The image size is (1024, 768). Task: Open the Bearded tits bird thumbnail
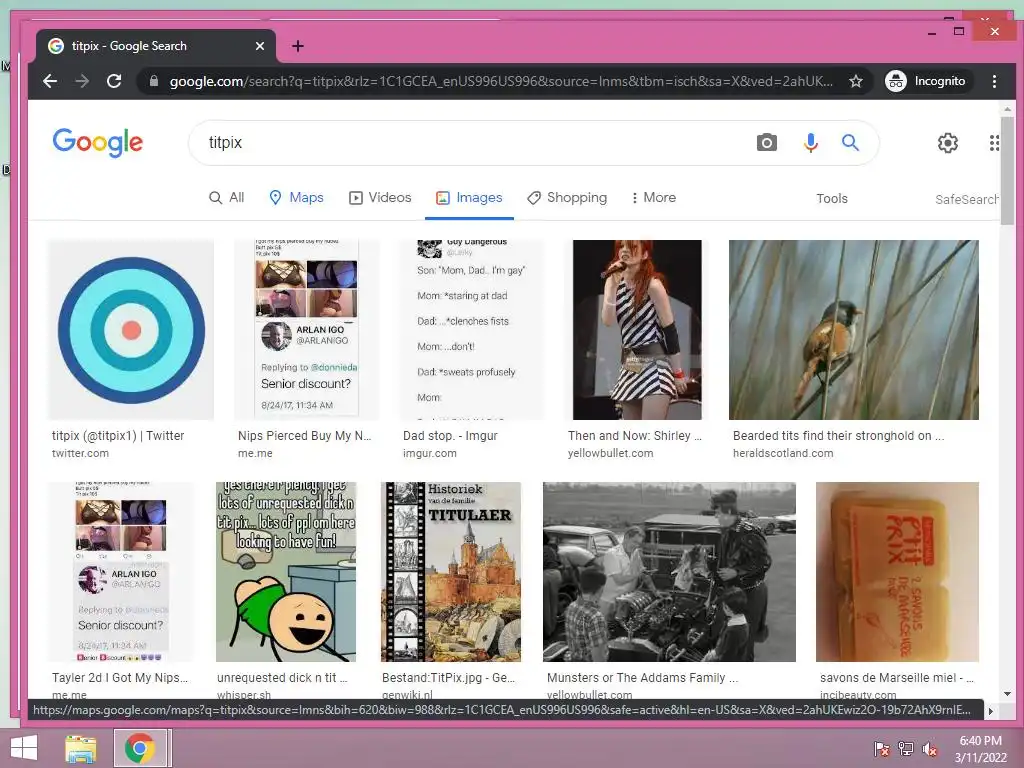[854, 330]
